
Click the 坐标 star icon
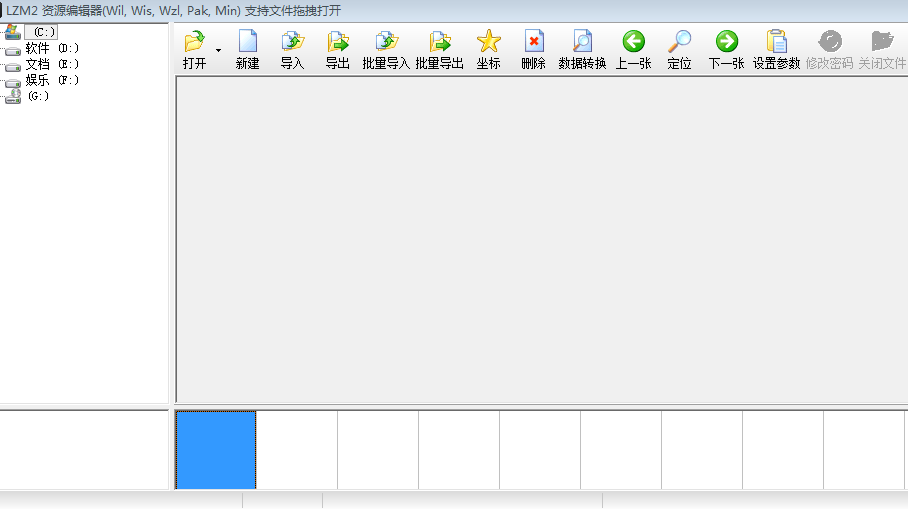[x=488, y=42]
